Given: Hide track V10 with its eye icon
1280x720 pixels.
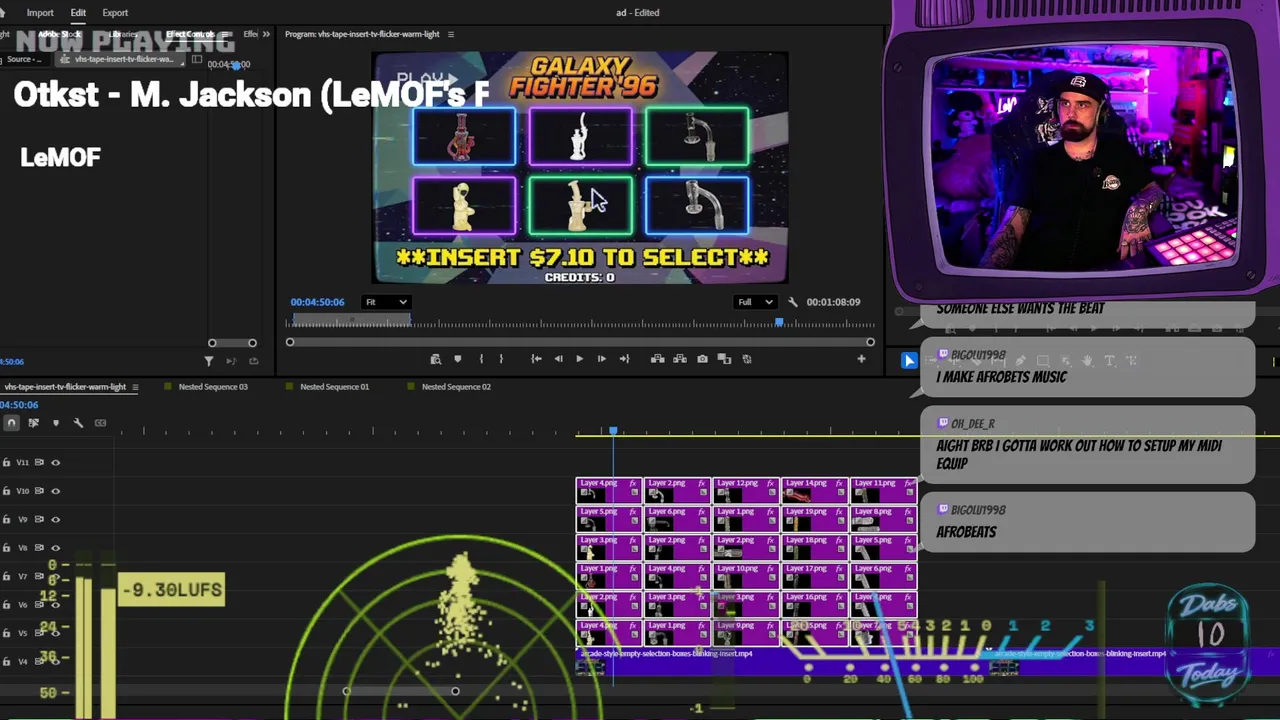Looking at the screenshot, I should pyautogui.click(x=55, y=491).
